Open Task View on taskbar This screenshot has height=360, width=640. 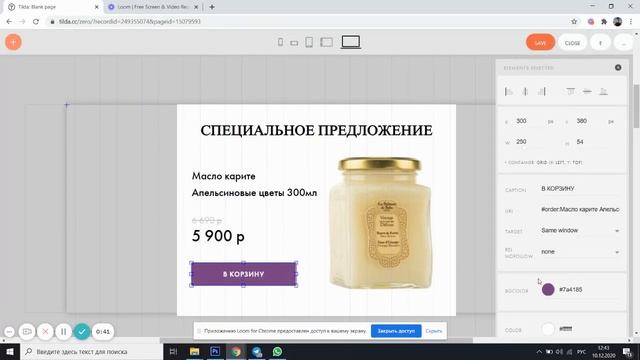[x=173, y=351]
